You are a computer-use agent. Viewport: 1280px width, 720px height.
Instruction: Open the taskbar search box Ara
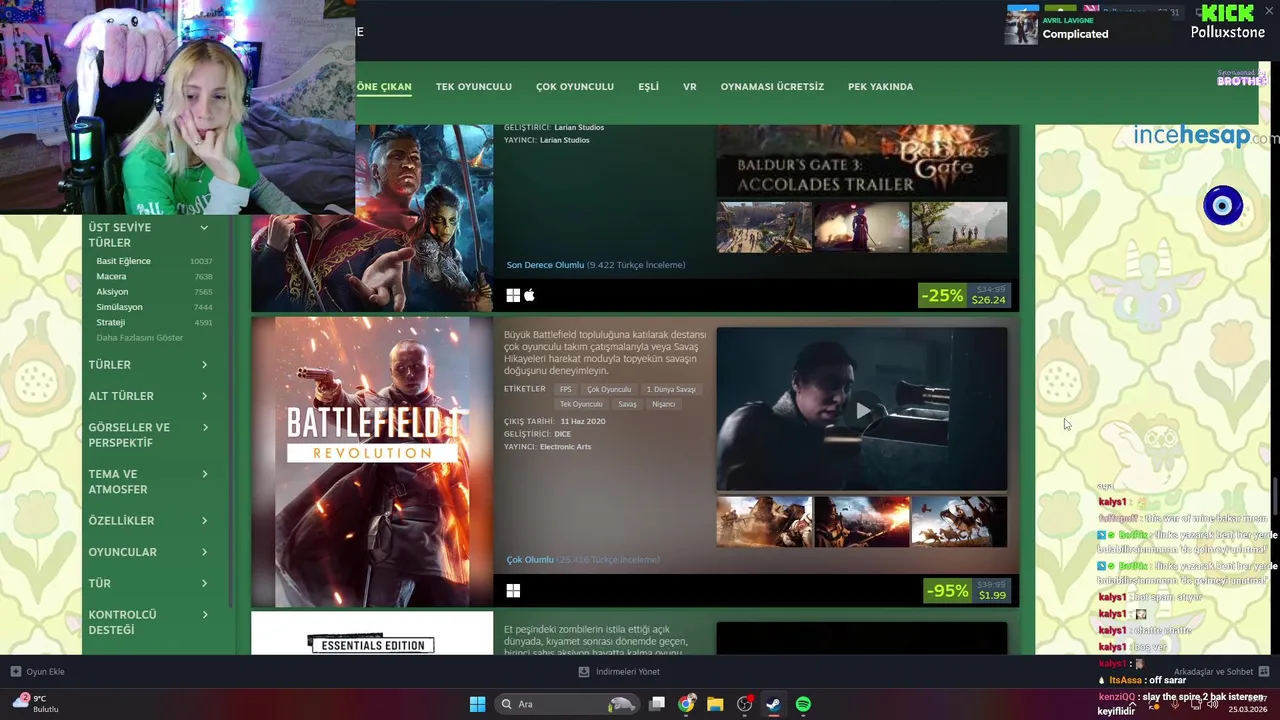[x=567, y=704]
